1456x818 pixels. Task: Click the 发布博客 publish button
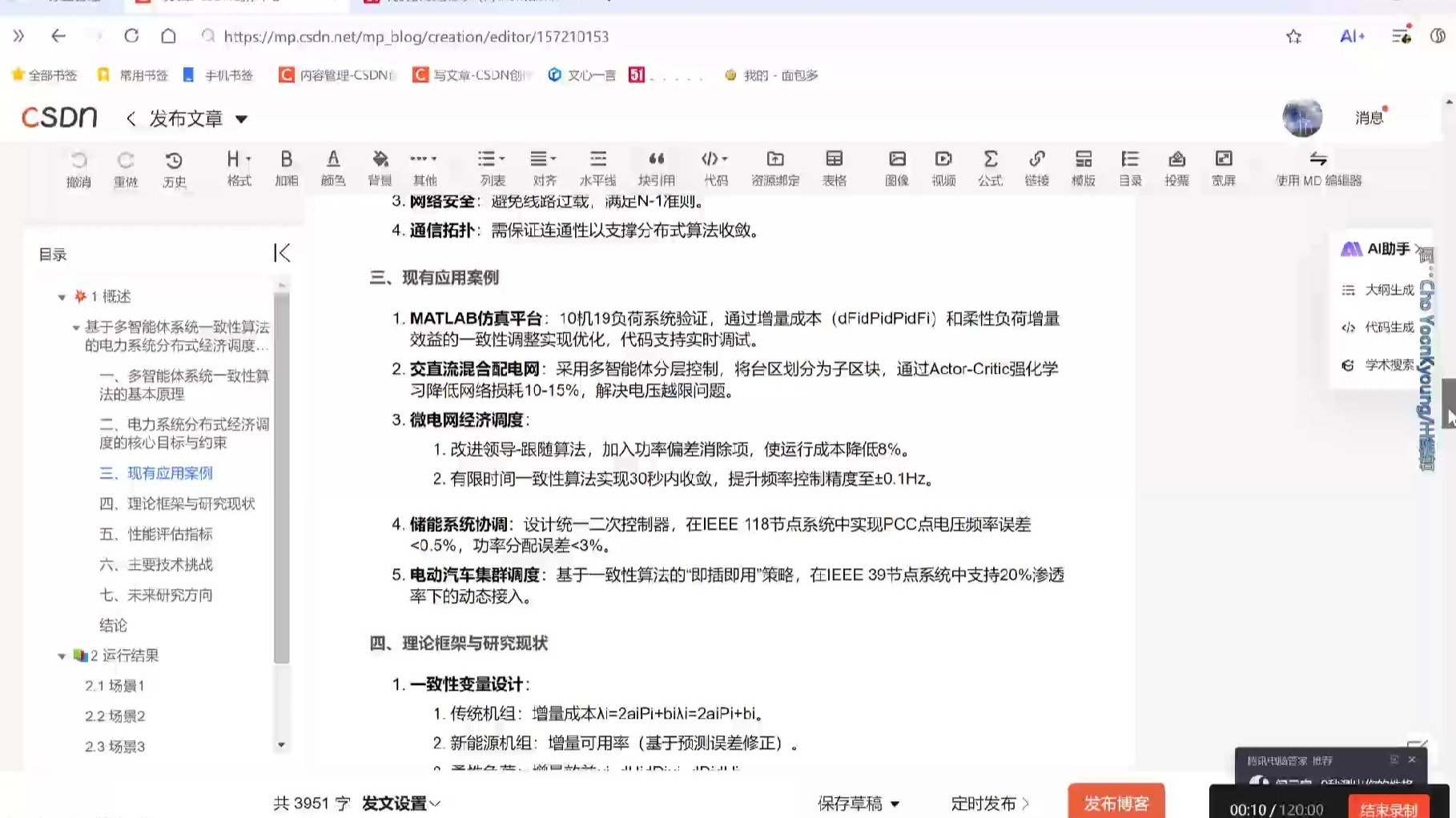(x=1116, y=803)
